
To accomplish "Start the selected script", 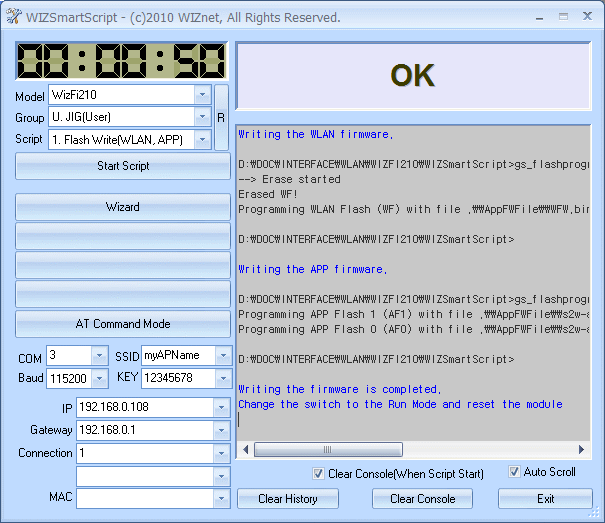I will click(123, 166).
